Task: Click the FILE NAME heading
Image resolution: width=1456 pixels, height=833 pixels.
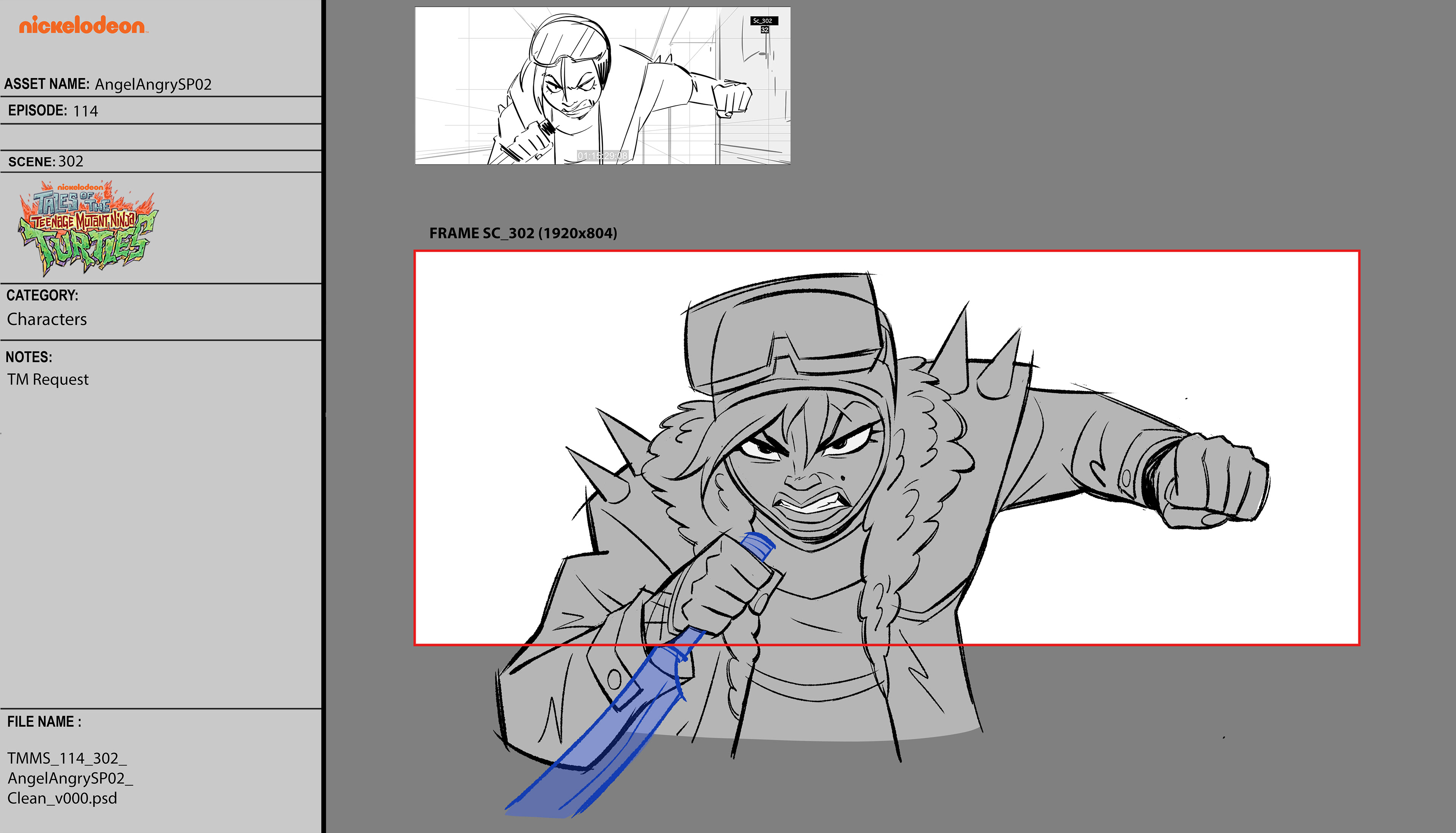Action: click(44, 722)
